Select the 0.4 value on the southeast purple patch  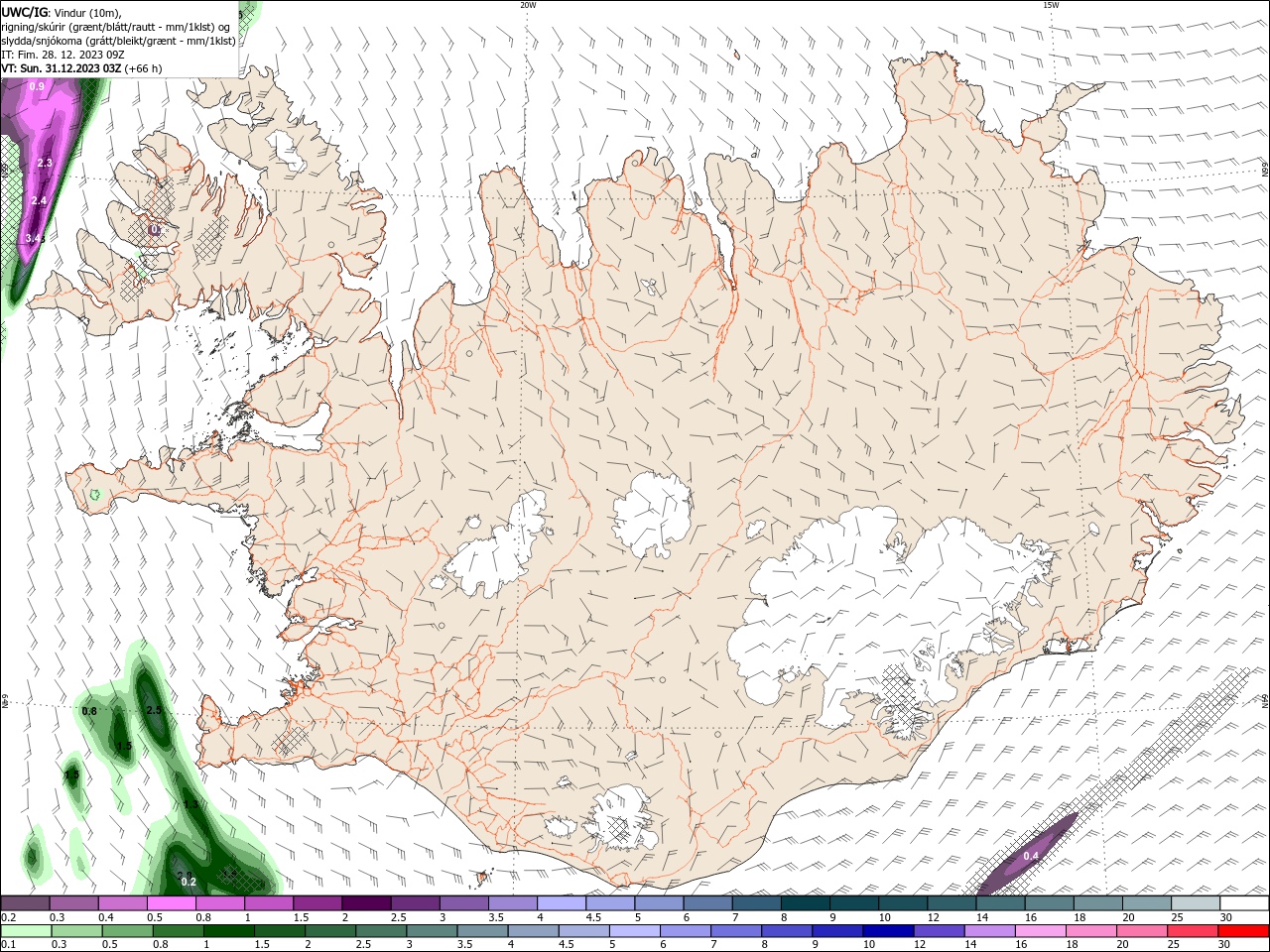1031,856
